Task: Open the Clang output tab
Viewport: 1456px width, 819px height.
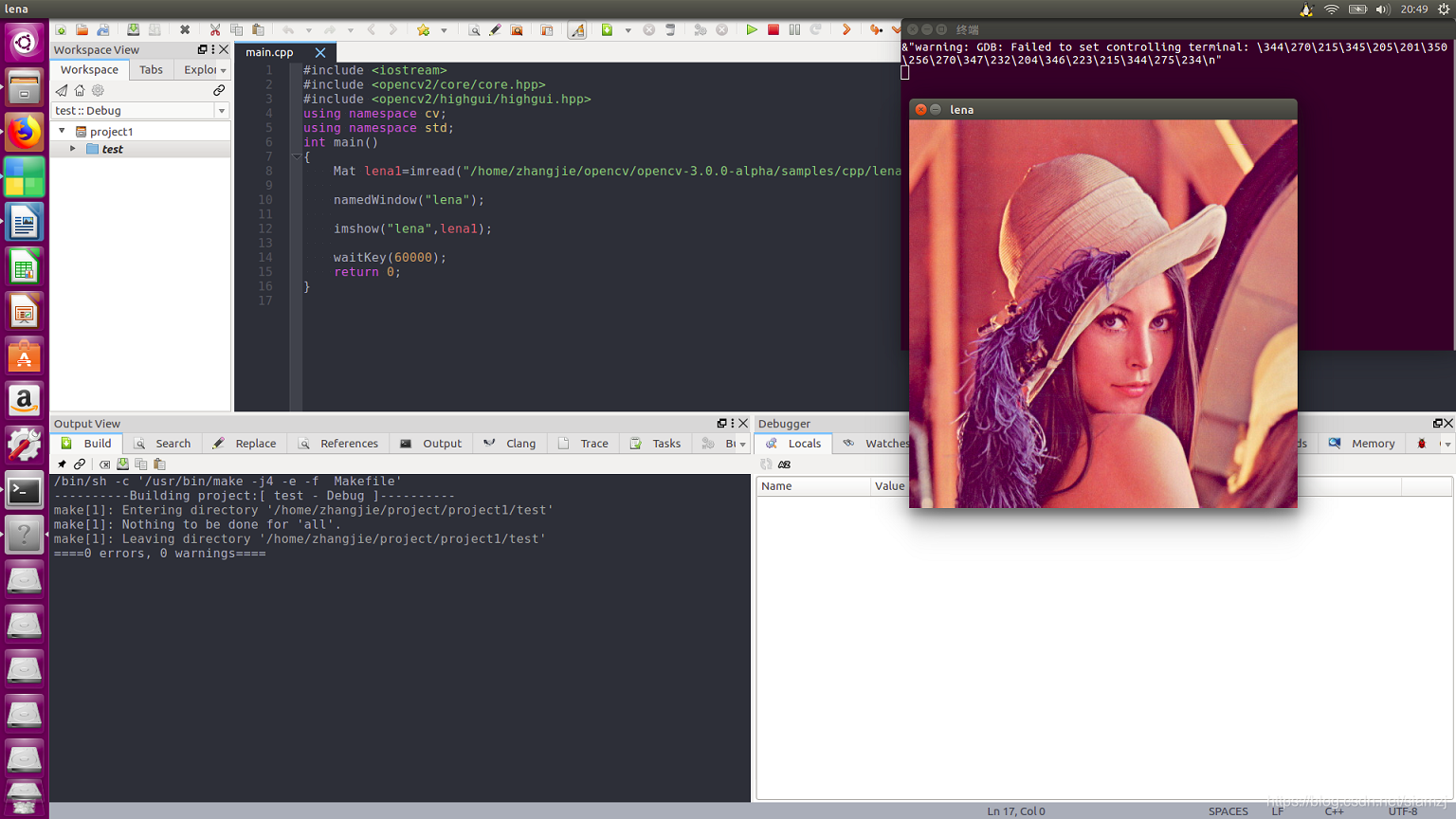Action: pos(510,444)
